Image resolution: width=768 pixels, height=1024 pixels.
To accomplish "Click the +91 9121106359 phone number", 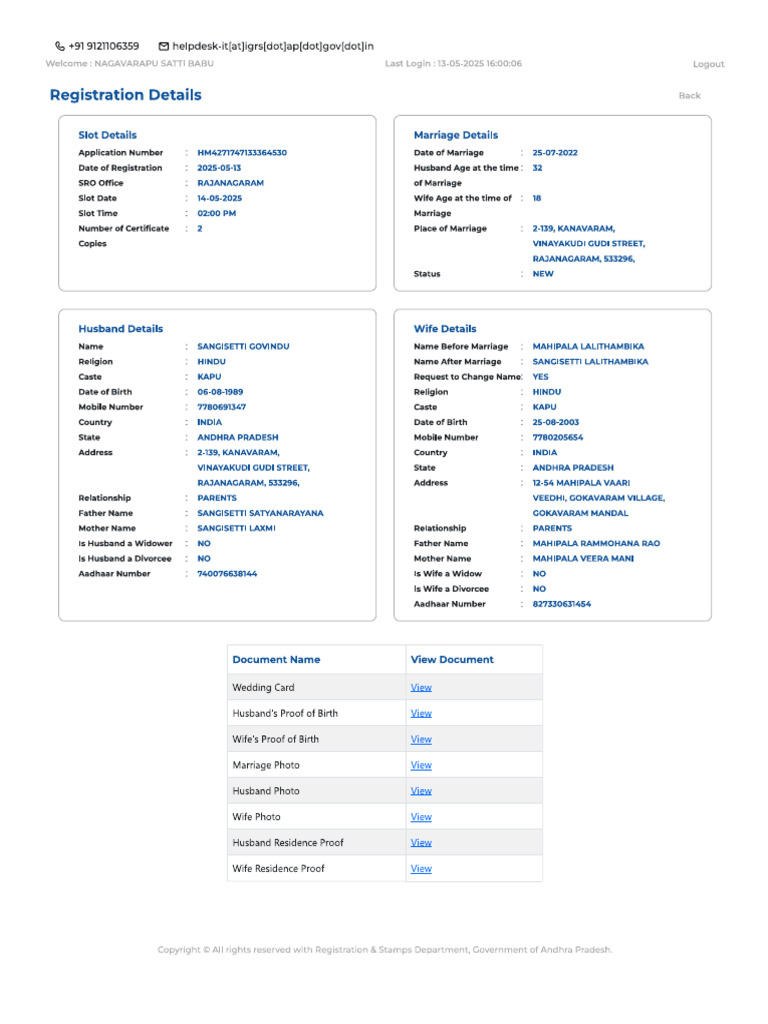I will click(104, 46).
